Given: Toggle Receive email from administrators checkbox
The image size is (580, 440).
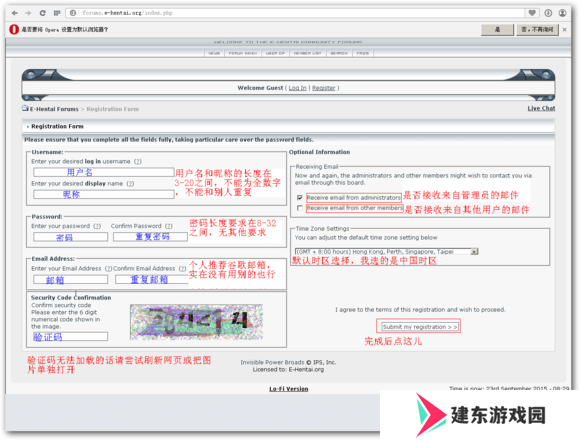Looking at the screenshot, I should 300,197.
